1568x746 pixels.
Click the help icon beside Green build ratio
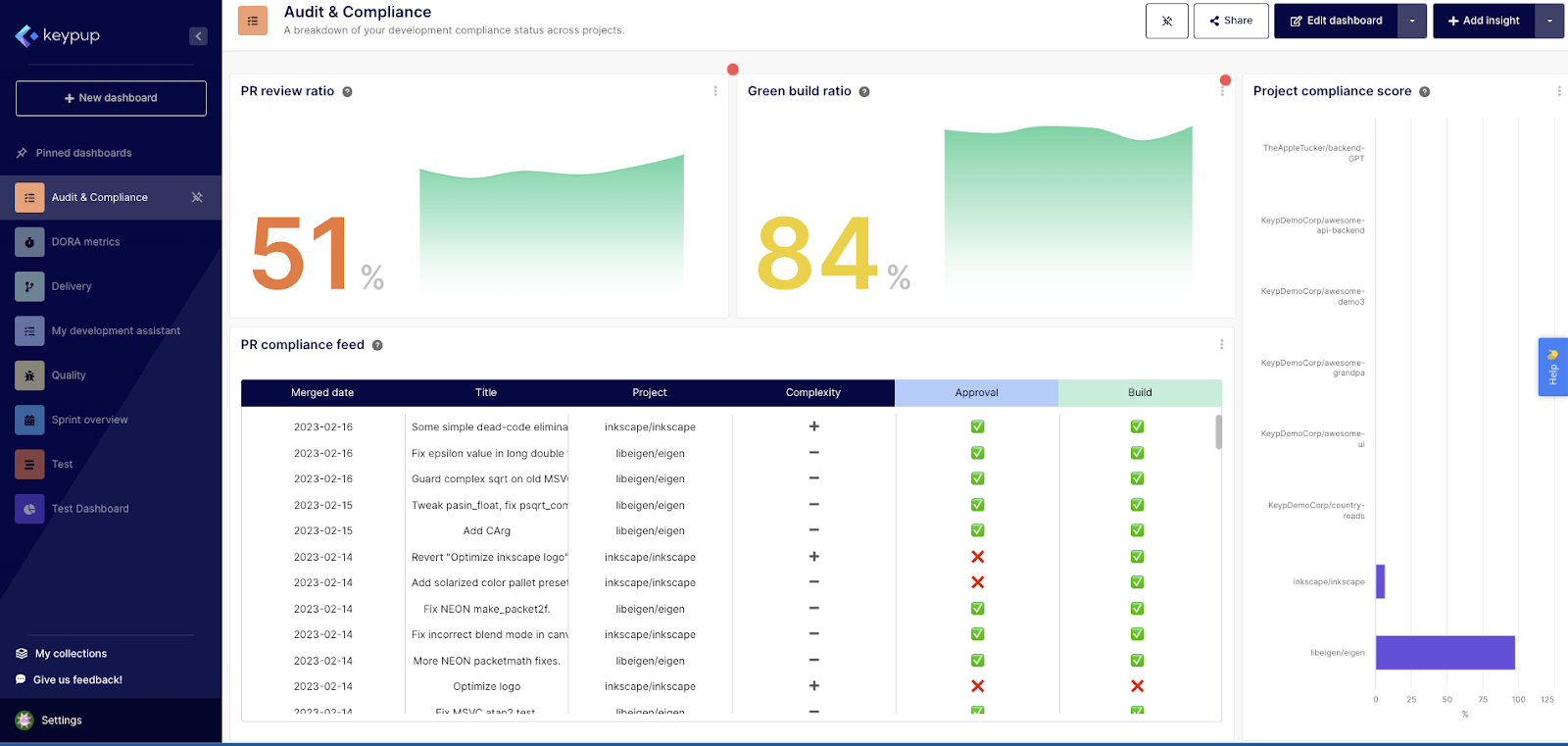tap(864, 92)
